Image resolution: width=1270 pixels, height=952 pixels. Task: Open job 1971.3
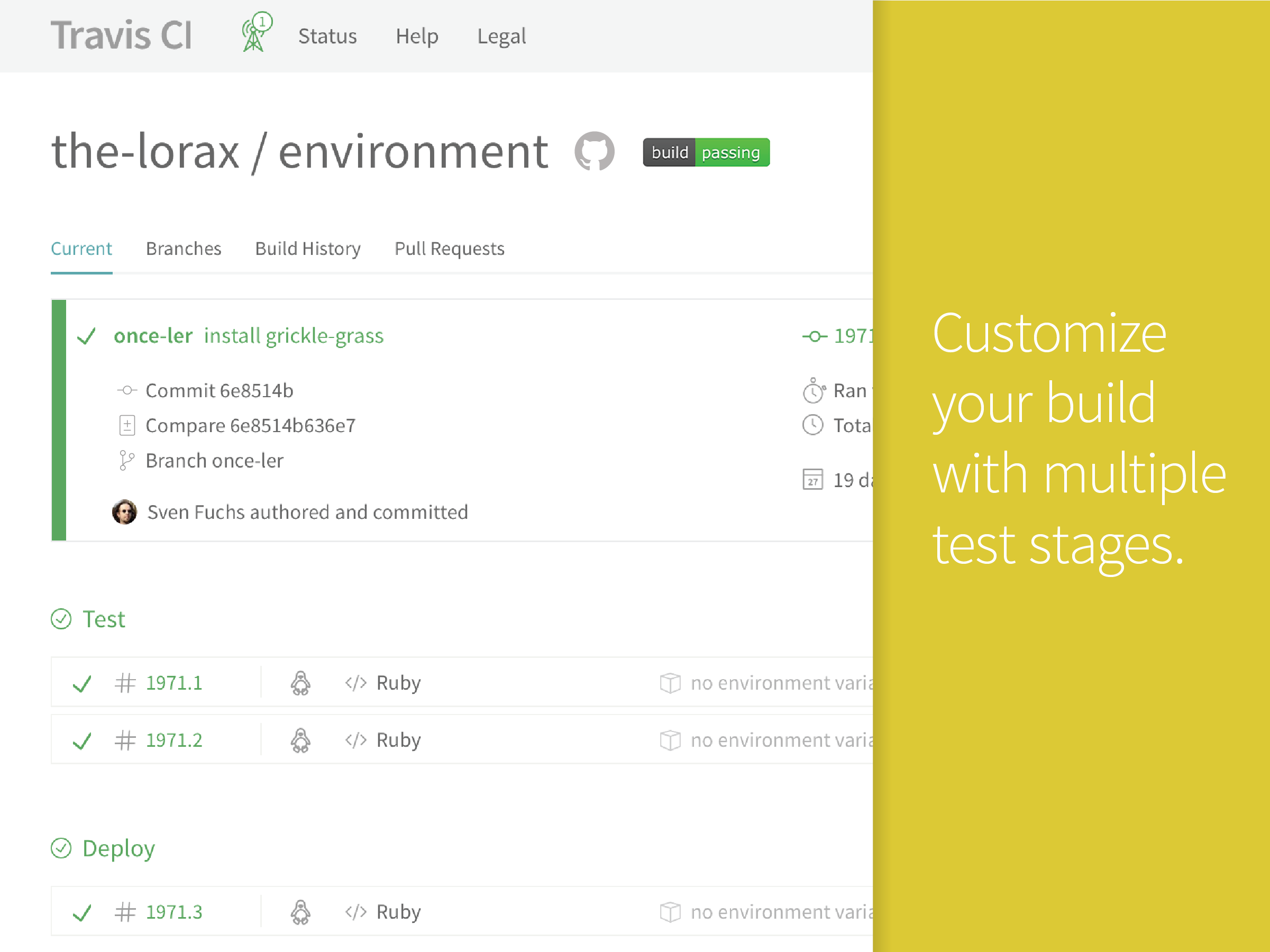[x=174, y=912]
